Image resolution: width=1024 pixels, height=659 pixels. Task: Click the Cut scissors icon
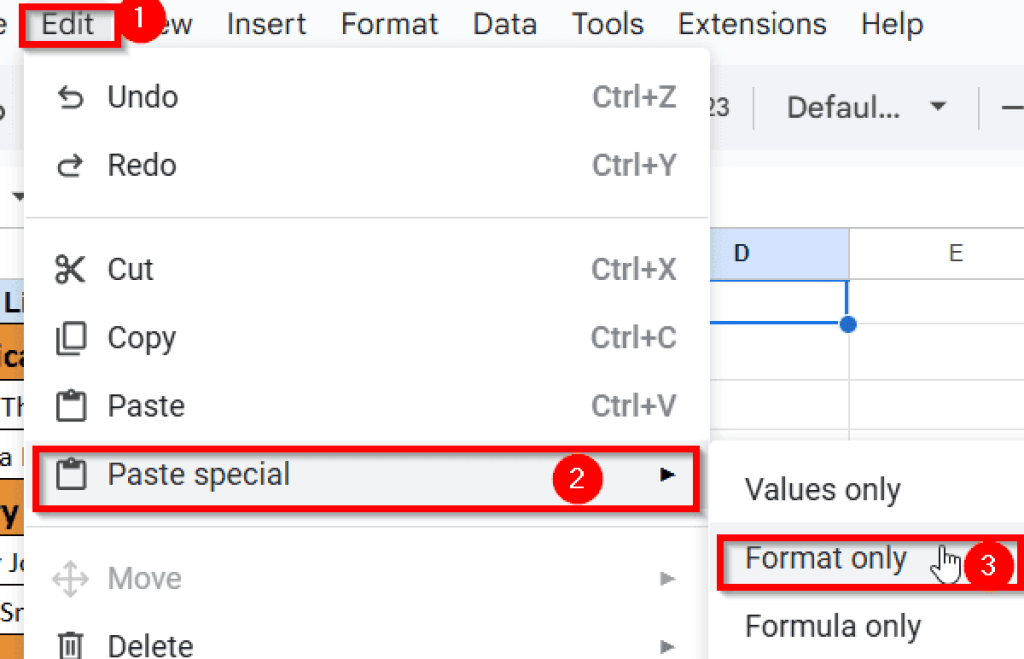tap(70, 270)
